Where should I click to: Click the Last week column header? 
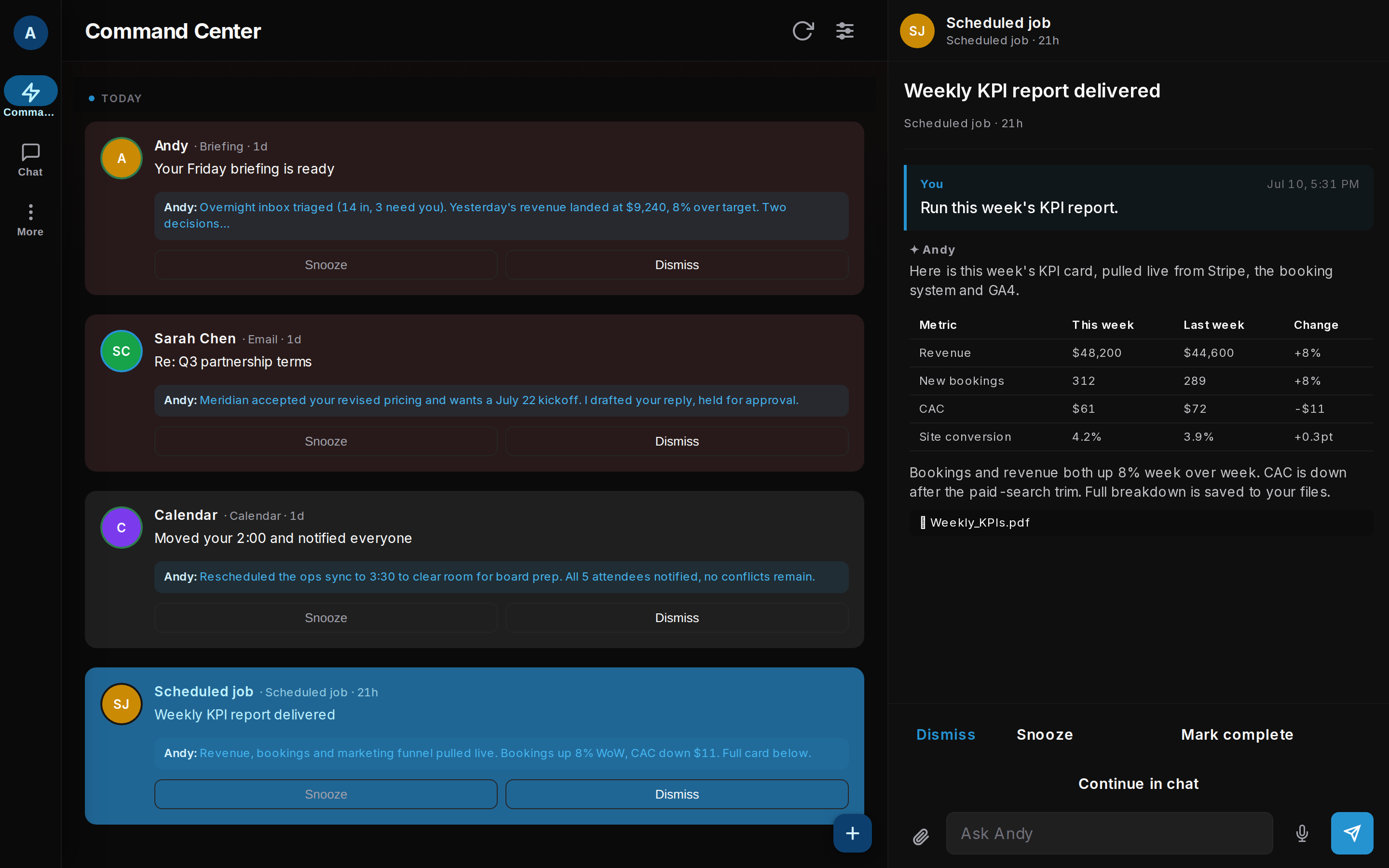pos(1213,325)
